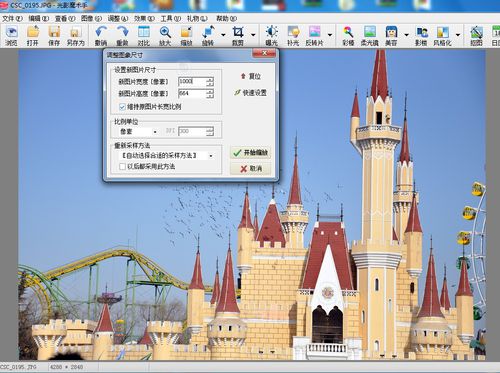Click the 另存为 (save as) icon

76,36
